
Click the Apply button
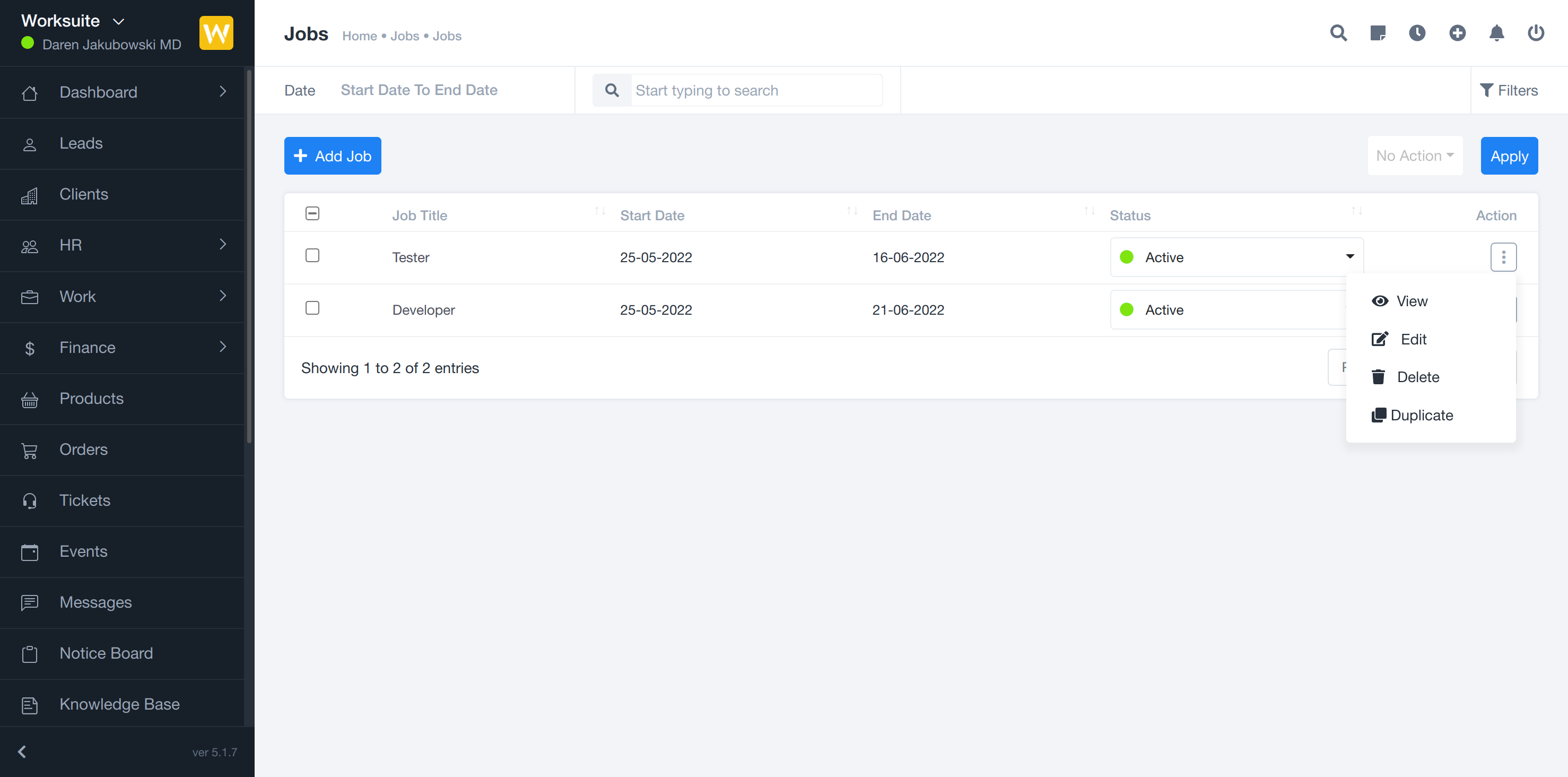tap(1509, 156)
